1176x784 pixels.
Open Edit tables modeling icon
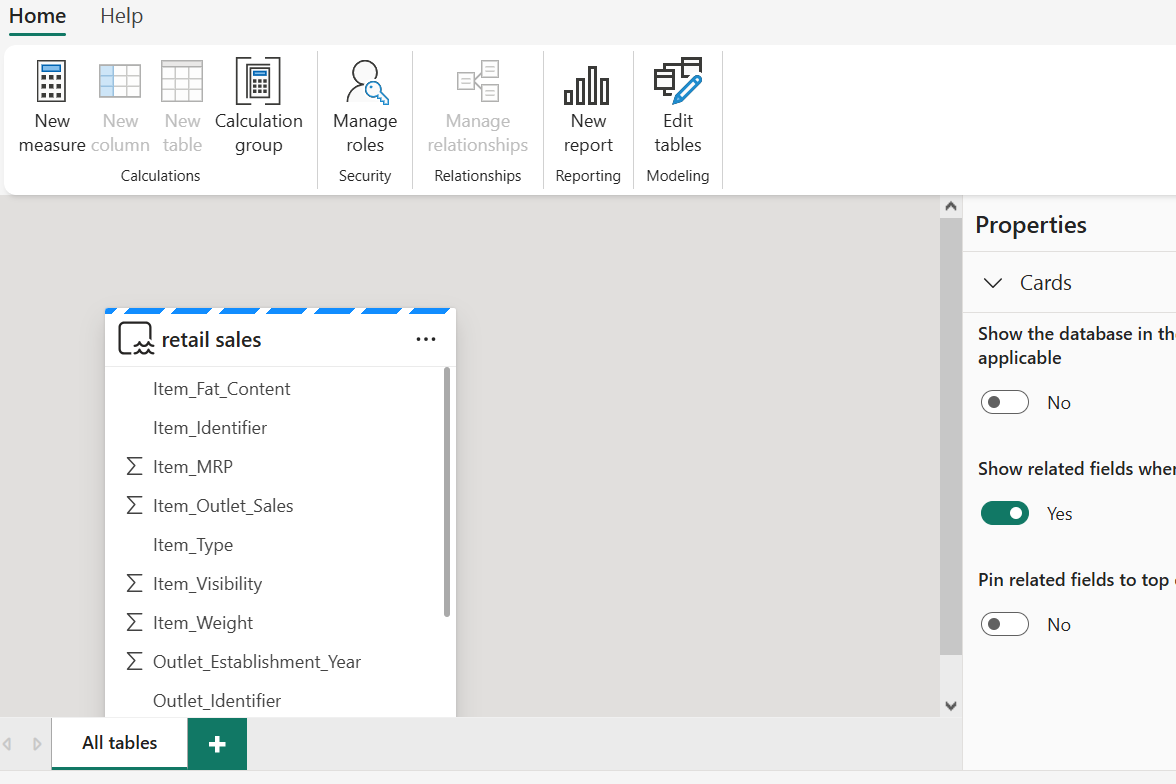pos(678,80)
